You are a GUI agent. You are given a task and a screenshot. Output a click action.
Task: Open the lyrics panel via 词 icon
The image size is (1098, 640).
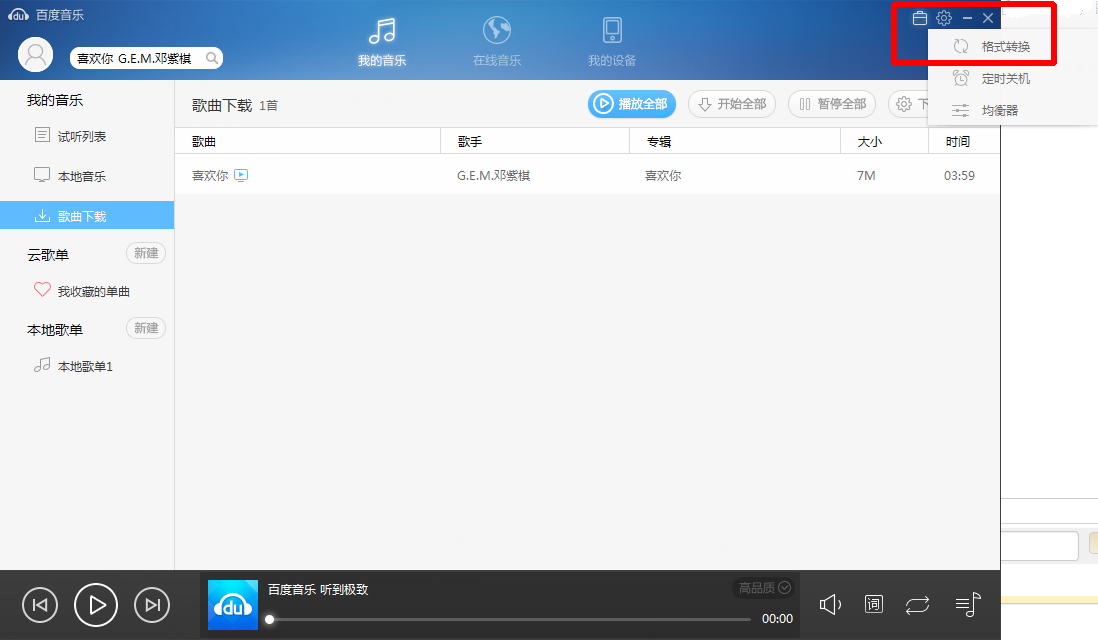[873, 604]
